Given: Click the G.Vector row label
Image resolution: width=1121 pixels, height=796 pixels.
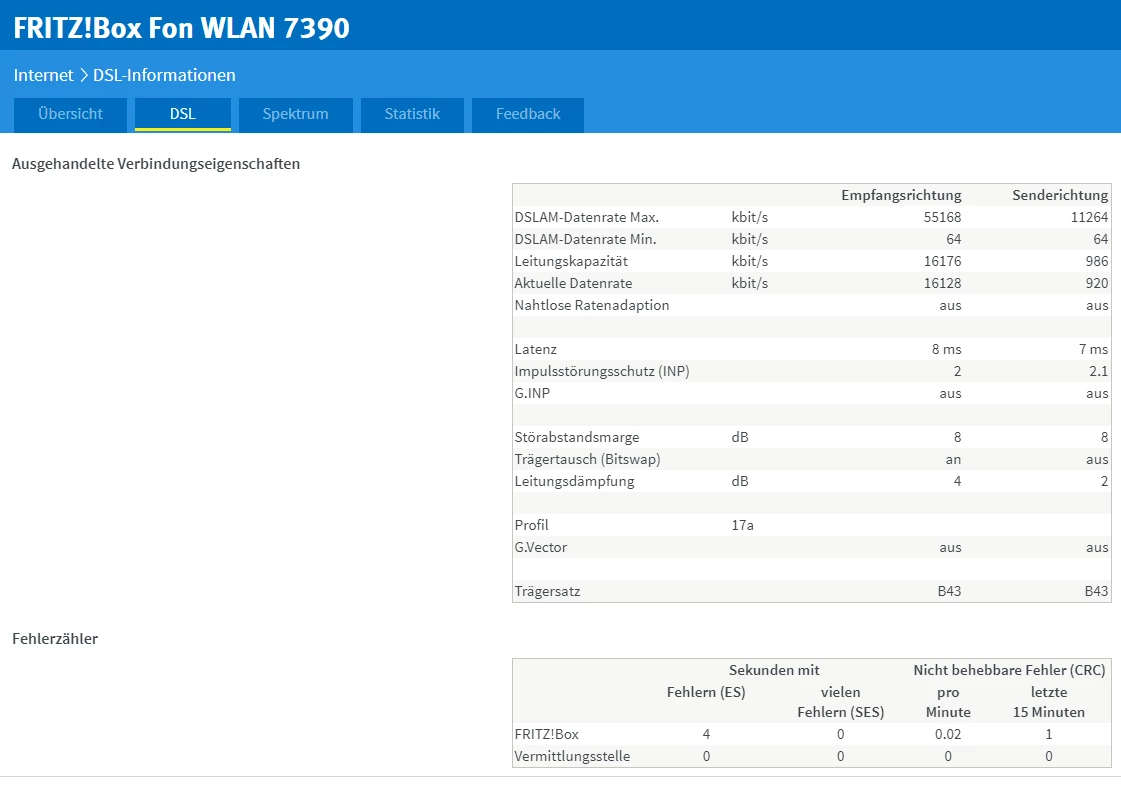Looking at the screenshot, I should coord(540,547).
